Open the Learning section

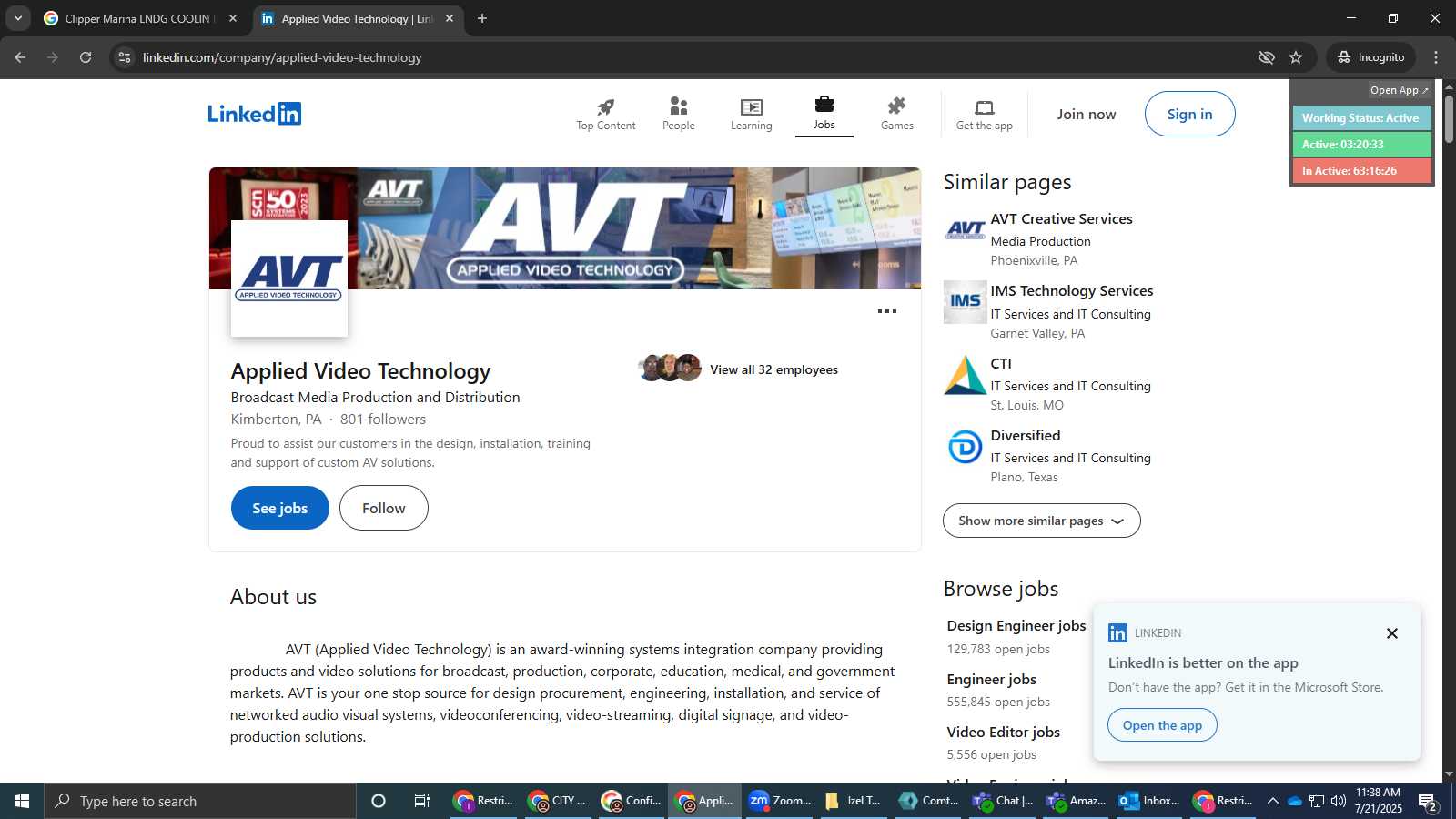pyautogui.click(x=752, y=115)
